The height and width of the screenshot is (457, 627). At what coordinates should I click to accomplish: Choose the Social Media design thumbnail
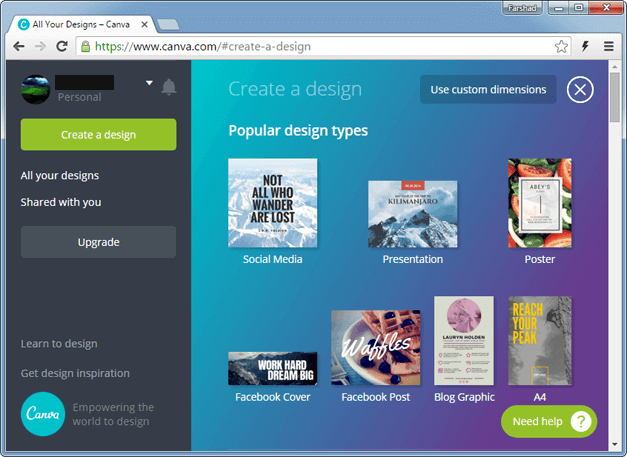tap(273, 203)
